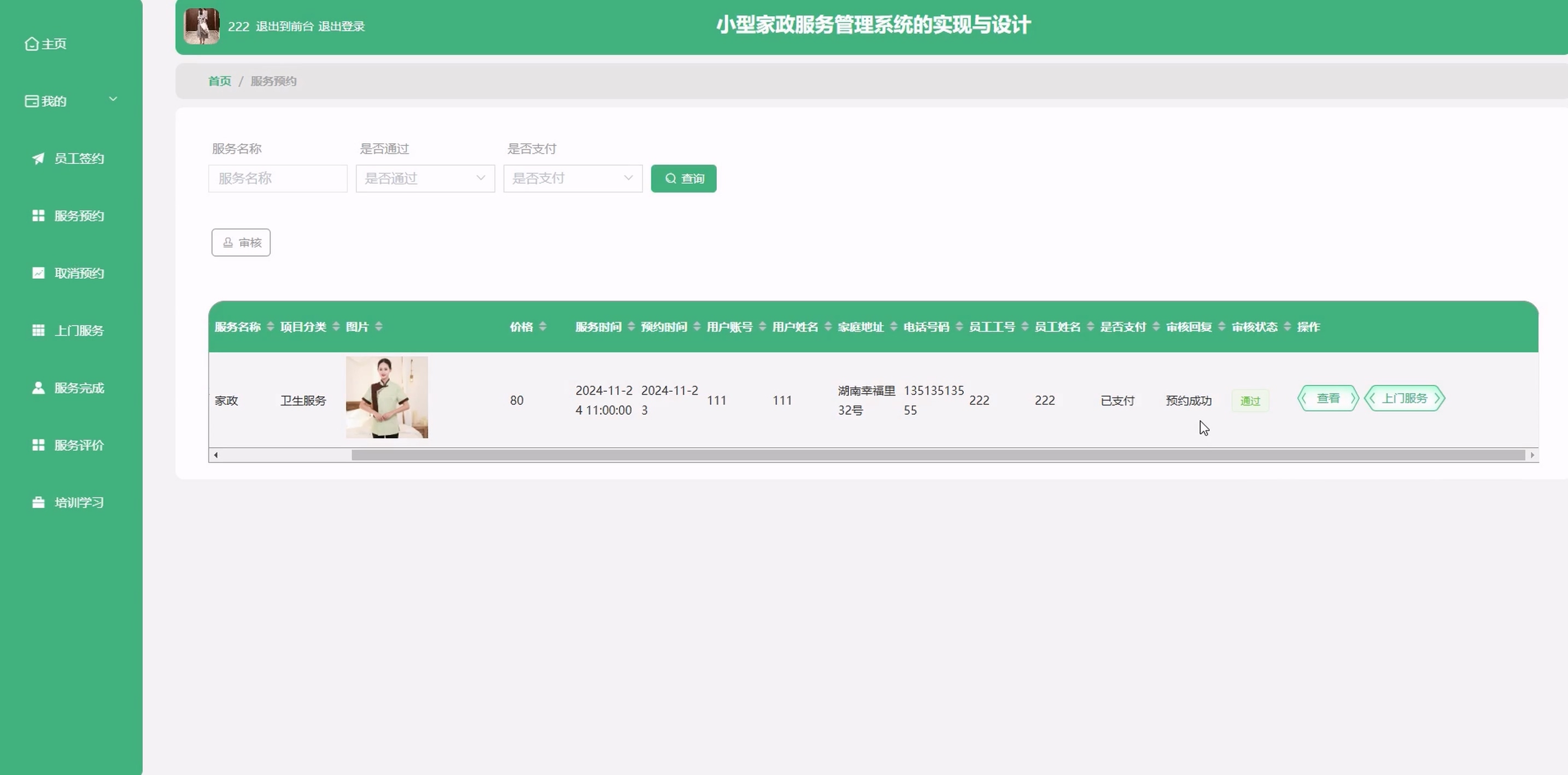Click the person icon beside 服务完成
1568x775 pixels.
coord(38,387)
